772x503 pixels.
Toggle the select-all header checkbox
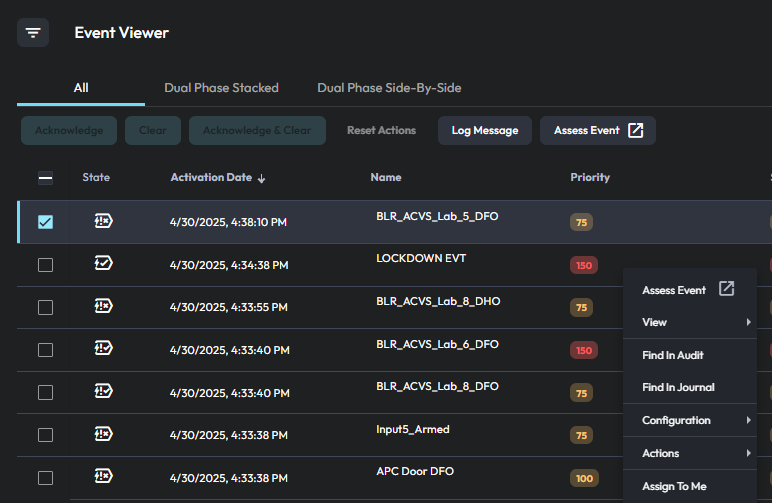(x=45, y=178)
